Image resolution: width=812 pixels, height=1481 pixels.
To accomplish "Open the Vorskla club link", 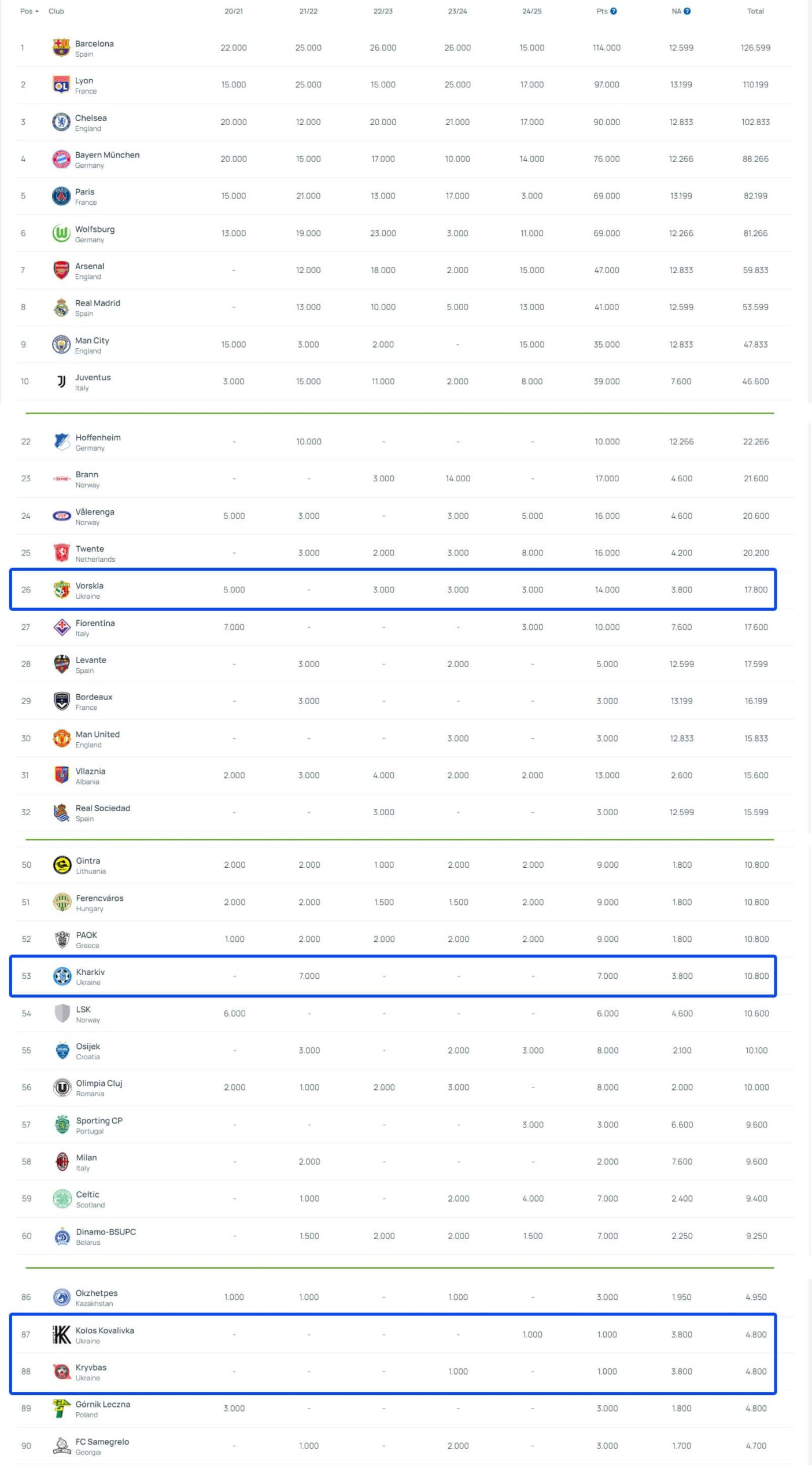I will pyautogui.click(x=90, y=585).
